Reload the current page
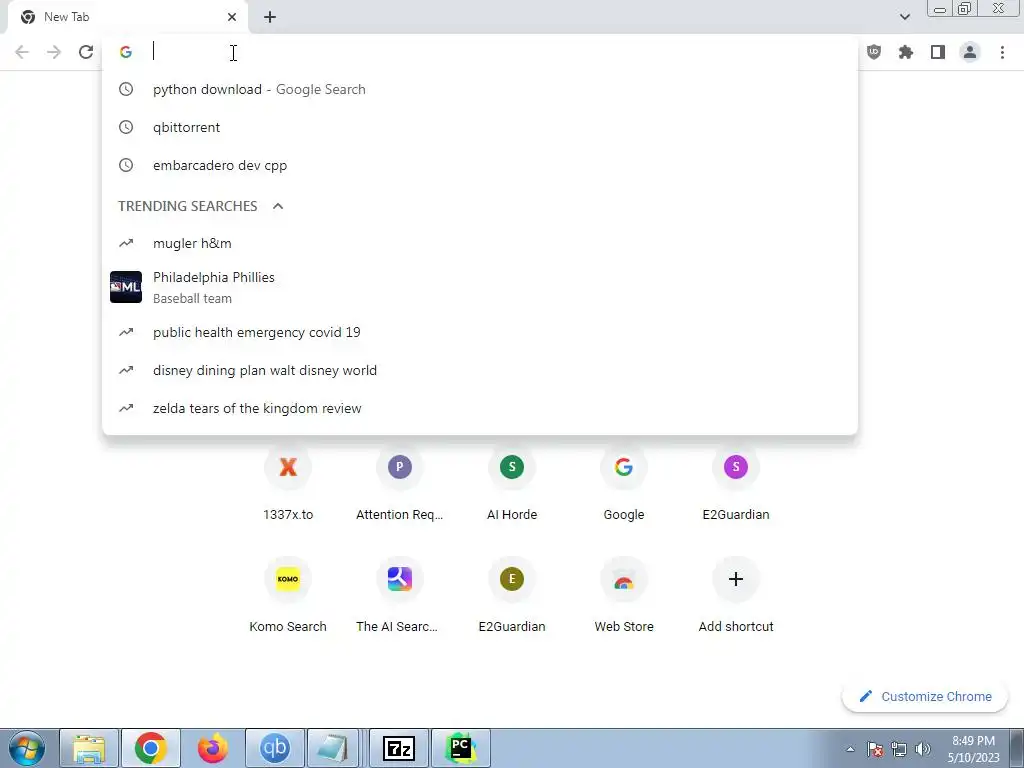Image resolution: width=1024 pixels, height=768 pixels. (86, 52)
